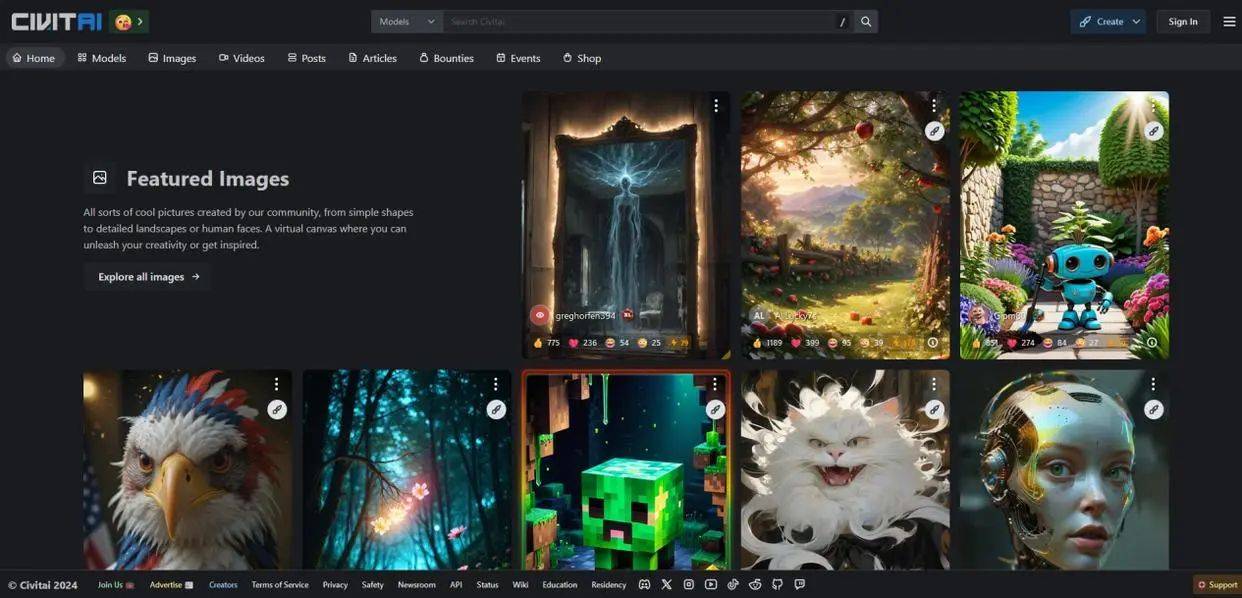The width and height of the screenshot is (1242, 598).
Task: Click remix icon on the apple orchard image
Action: click(x=934, y=131)
